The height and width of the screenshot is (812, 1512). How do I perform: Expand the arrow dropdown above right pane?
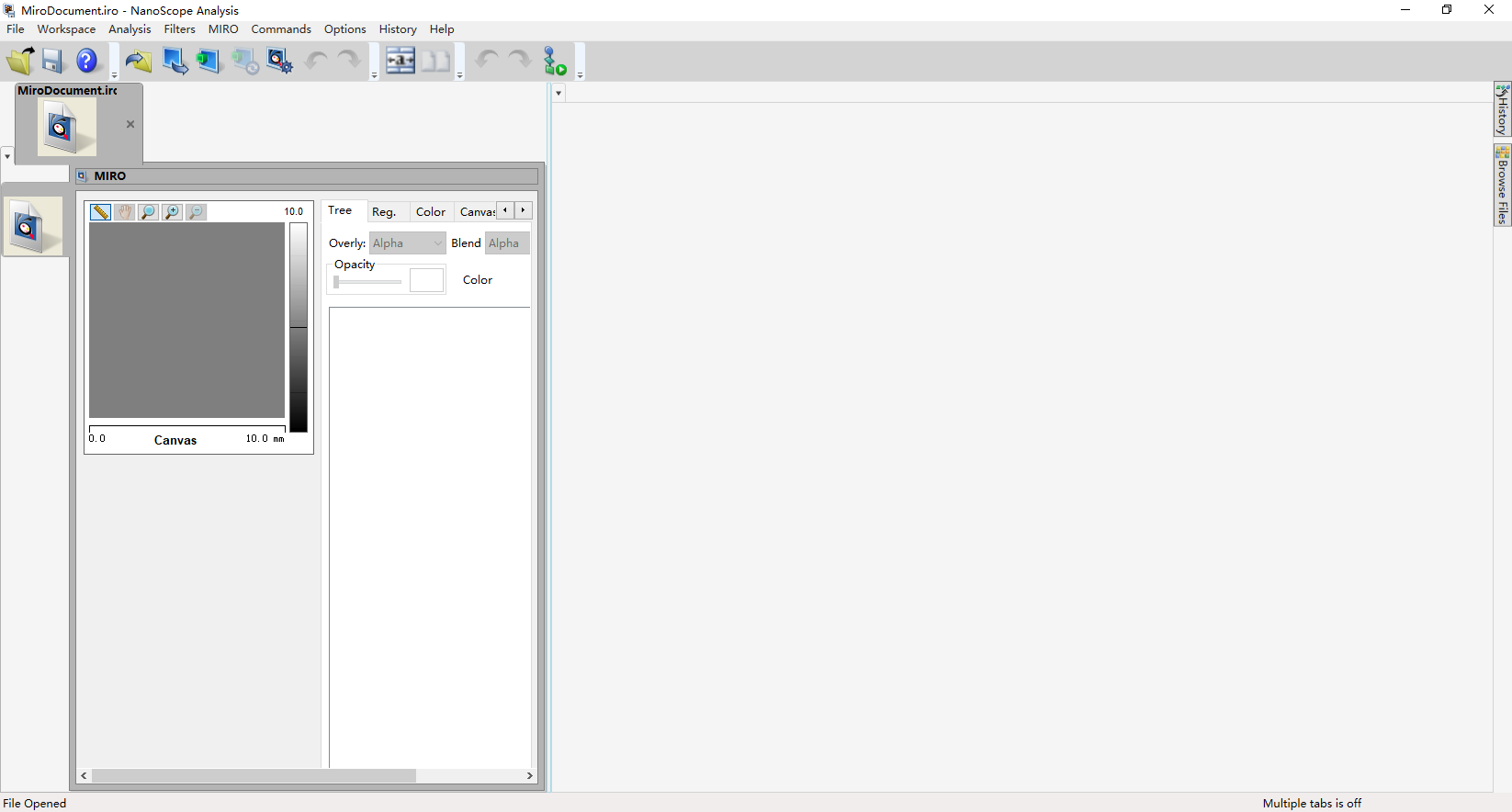click(559, 93)
